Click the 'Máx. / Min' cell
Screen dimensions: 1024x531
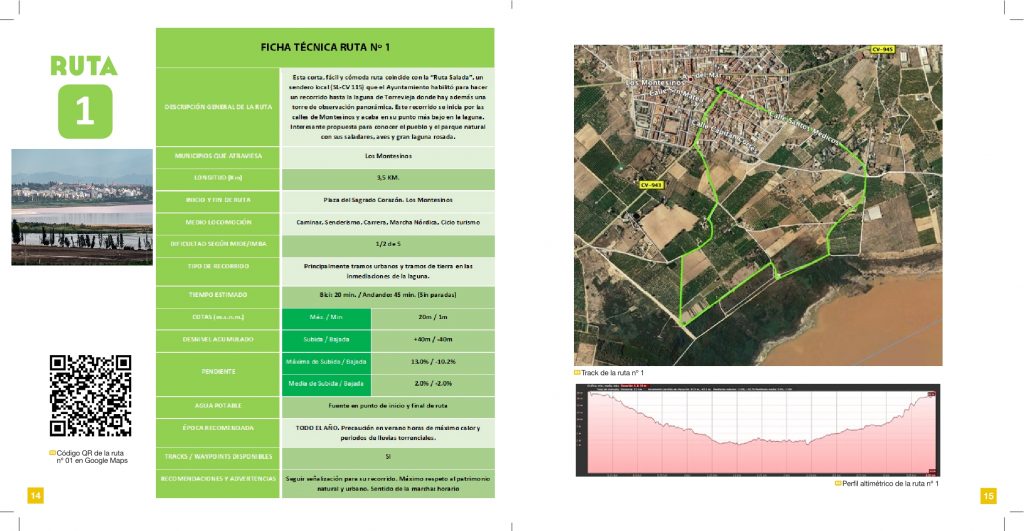pyautogui.click(x=326, y=317)
